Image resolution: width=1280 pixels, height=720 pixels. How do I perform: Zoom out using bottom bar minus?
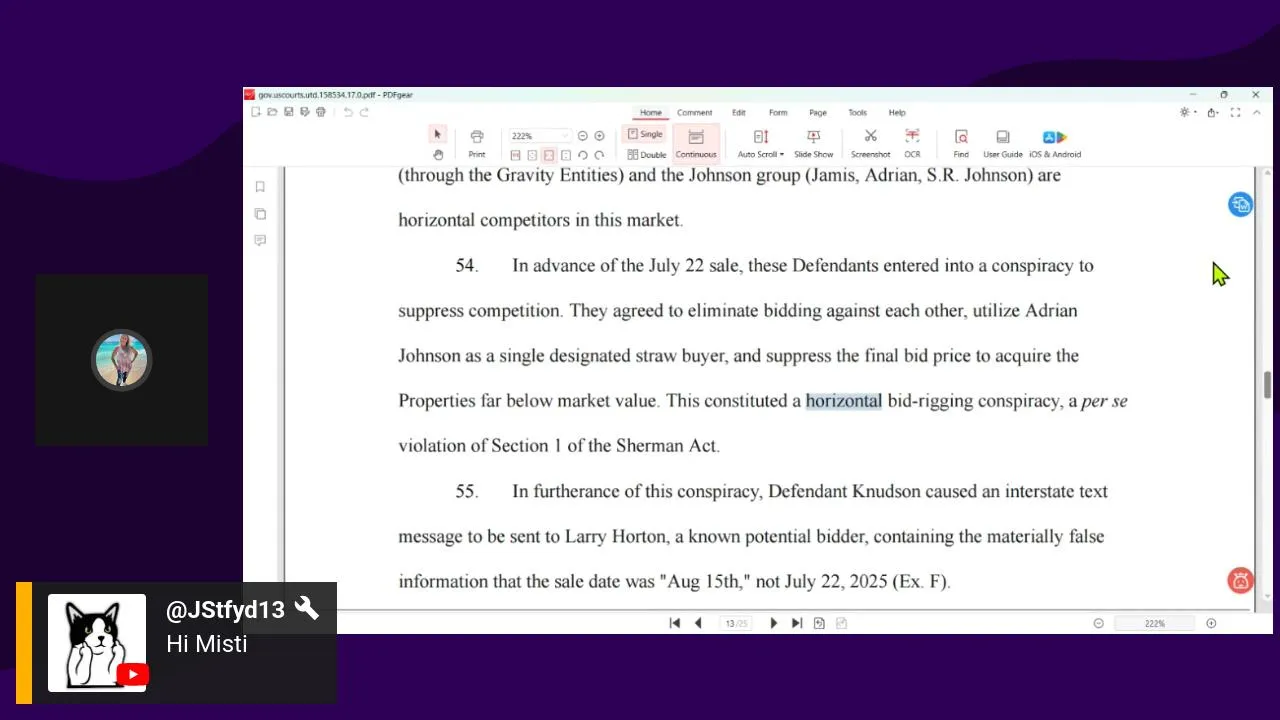(x=1098, y=623)
